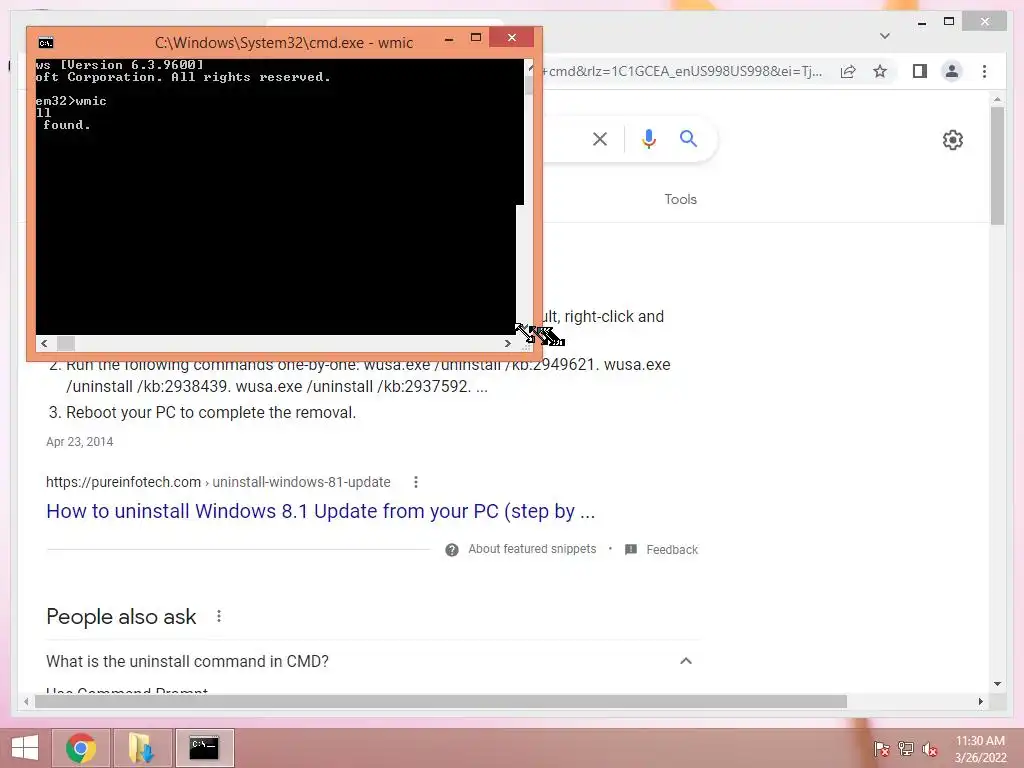Screen dimensions: 1024x768
Task: Open Chrome from the taskbar
Action: coord(81,748)
